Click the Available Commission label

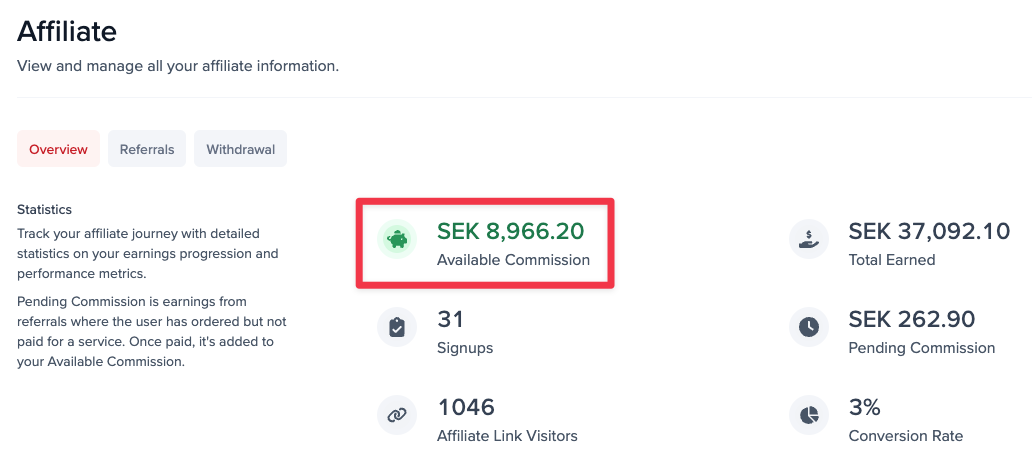click(x=513, y=260)
